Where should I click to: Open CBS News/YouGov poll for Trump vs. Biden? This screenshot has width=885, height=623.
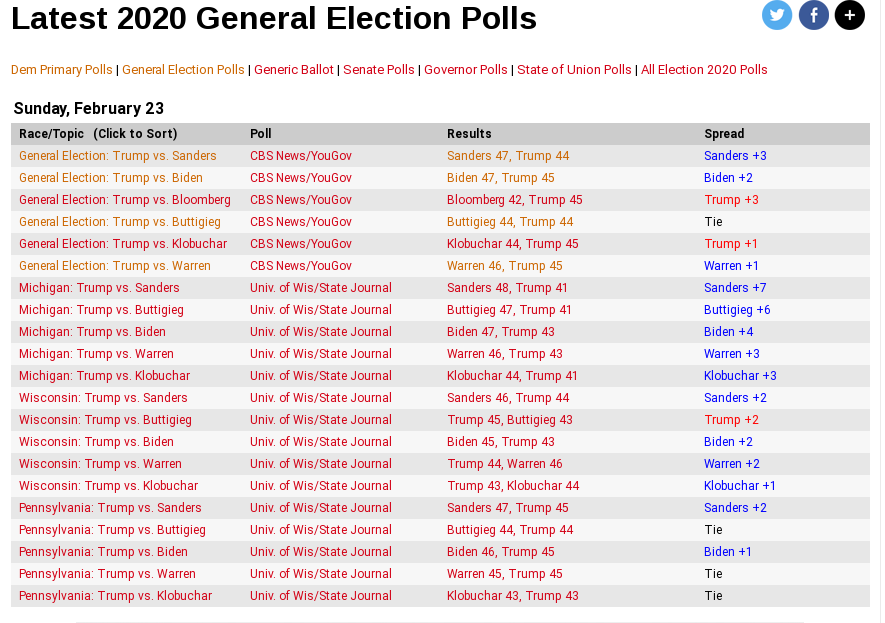[x=301, y=178]
